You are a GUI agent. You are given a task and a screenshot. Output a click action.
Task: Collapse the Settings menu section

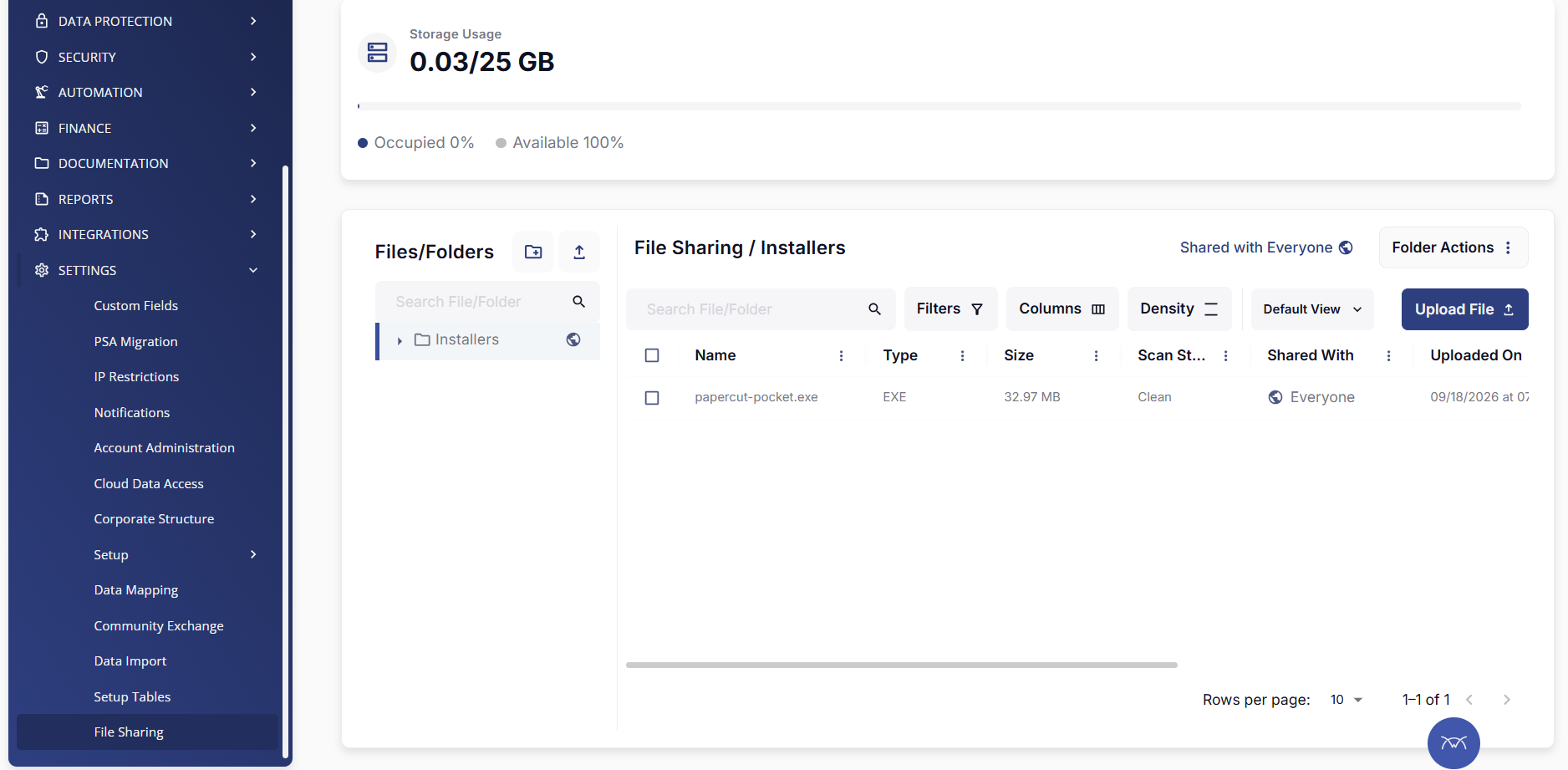click(x=253, y=270)
